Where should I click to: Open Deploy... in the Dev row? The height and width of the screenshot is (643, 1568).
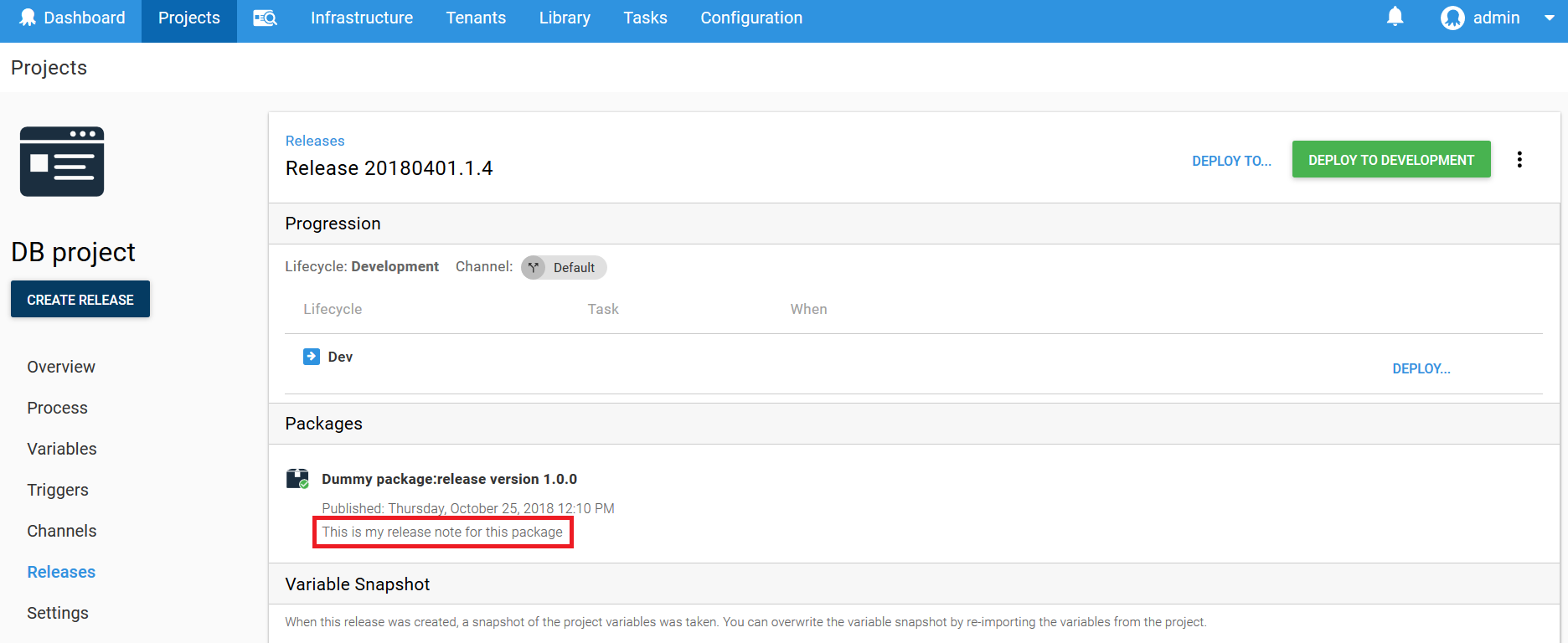coord(1421,368)
